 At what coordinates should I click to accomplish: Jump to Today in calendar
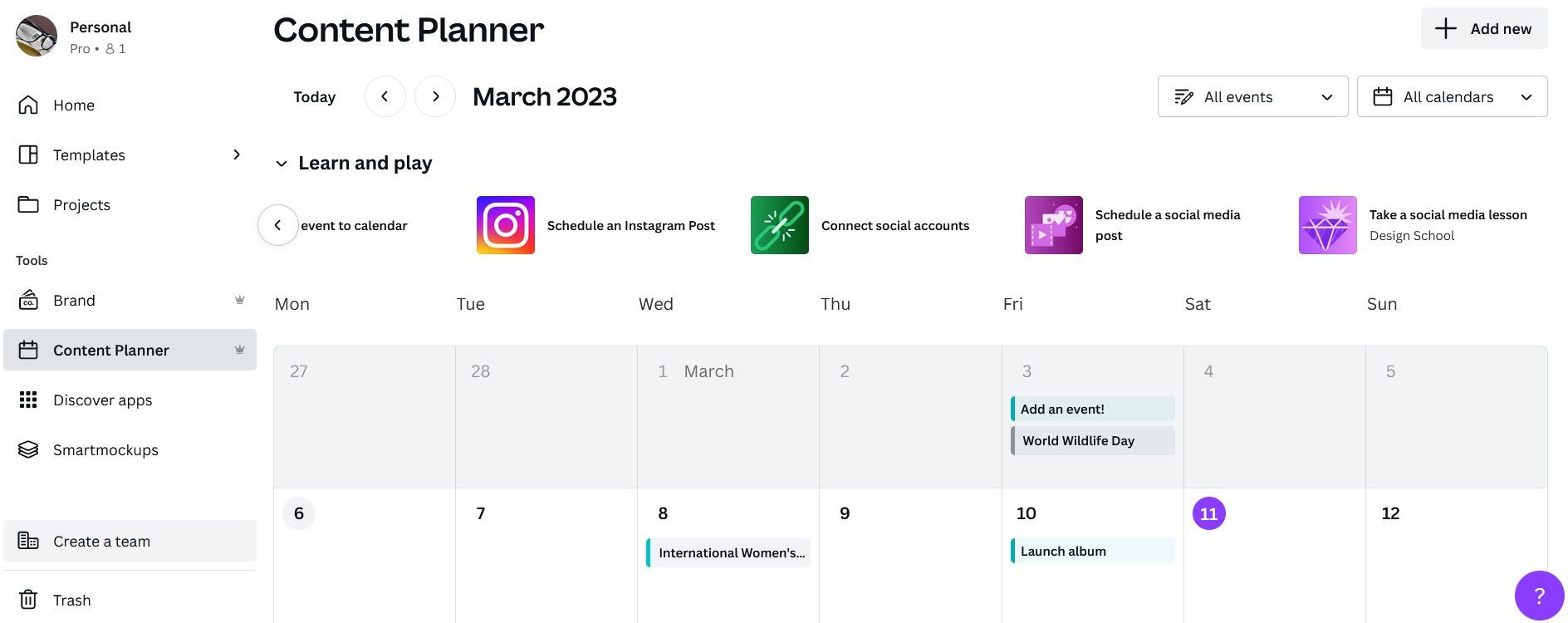pos(314,96)
